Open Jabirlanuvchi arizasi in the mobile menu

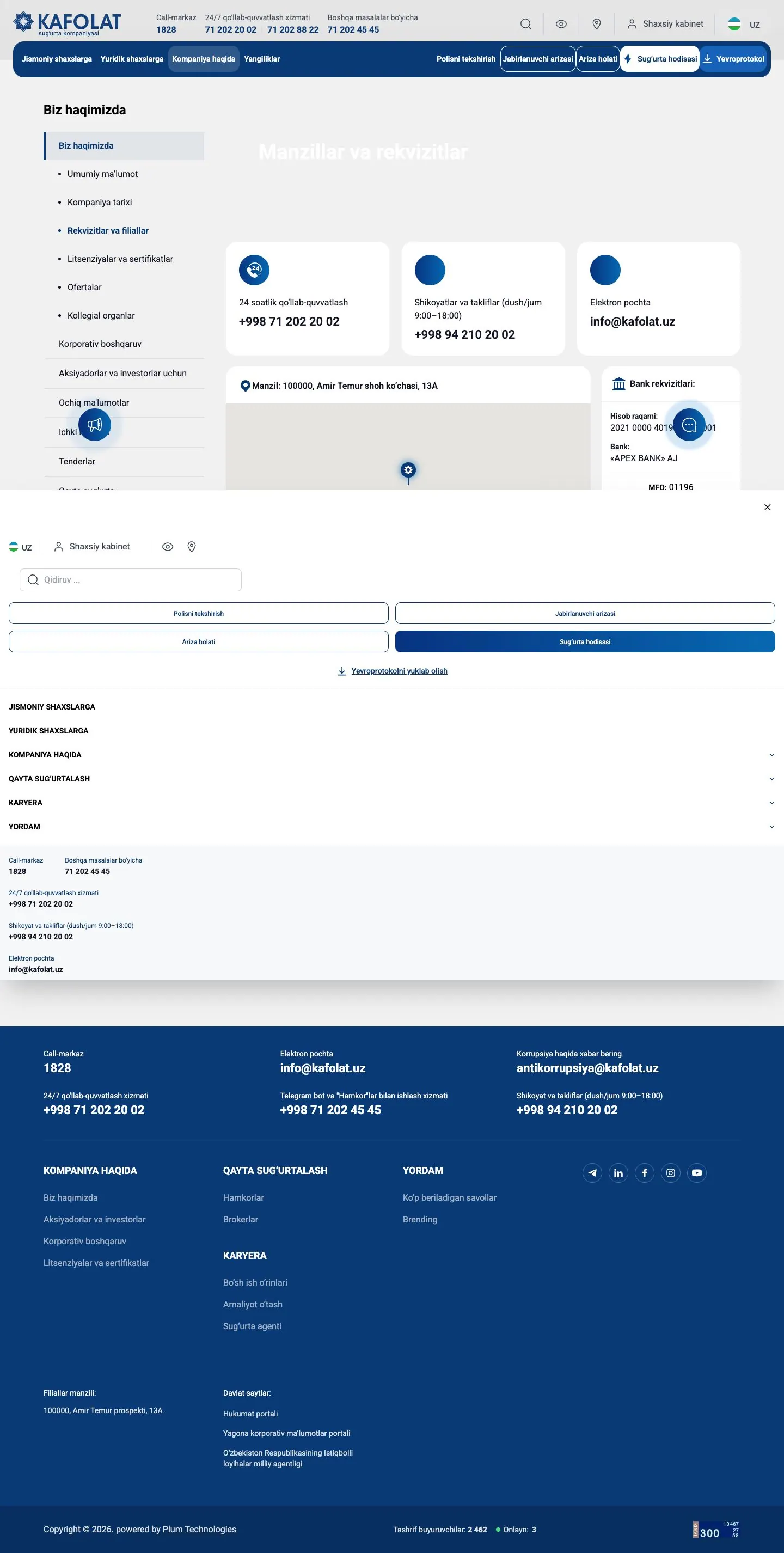[585, 613]
